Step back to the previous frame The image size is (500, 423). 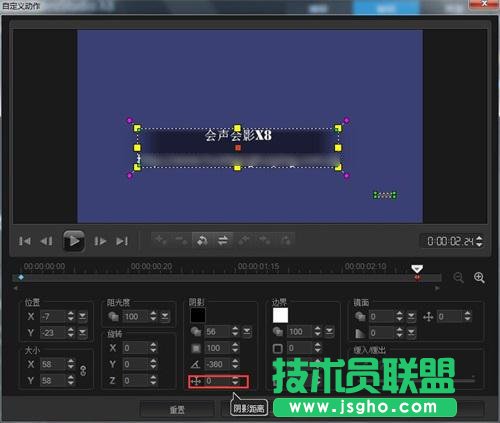[46, 241]
